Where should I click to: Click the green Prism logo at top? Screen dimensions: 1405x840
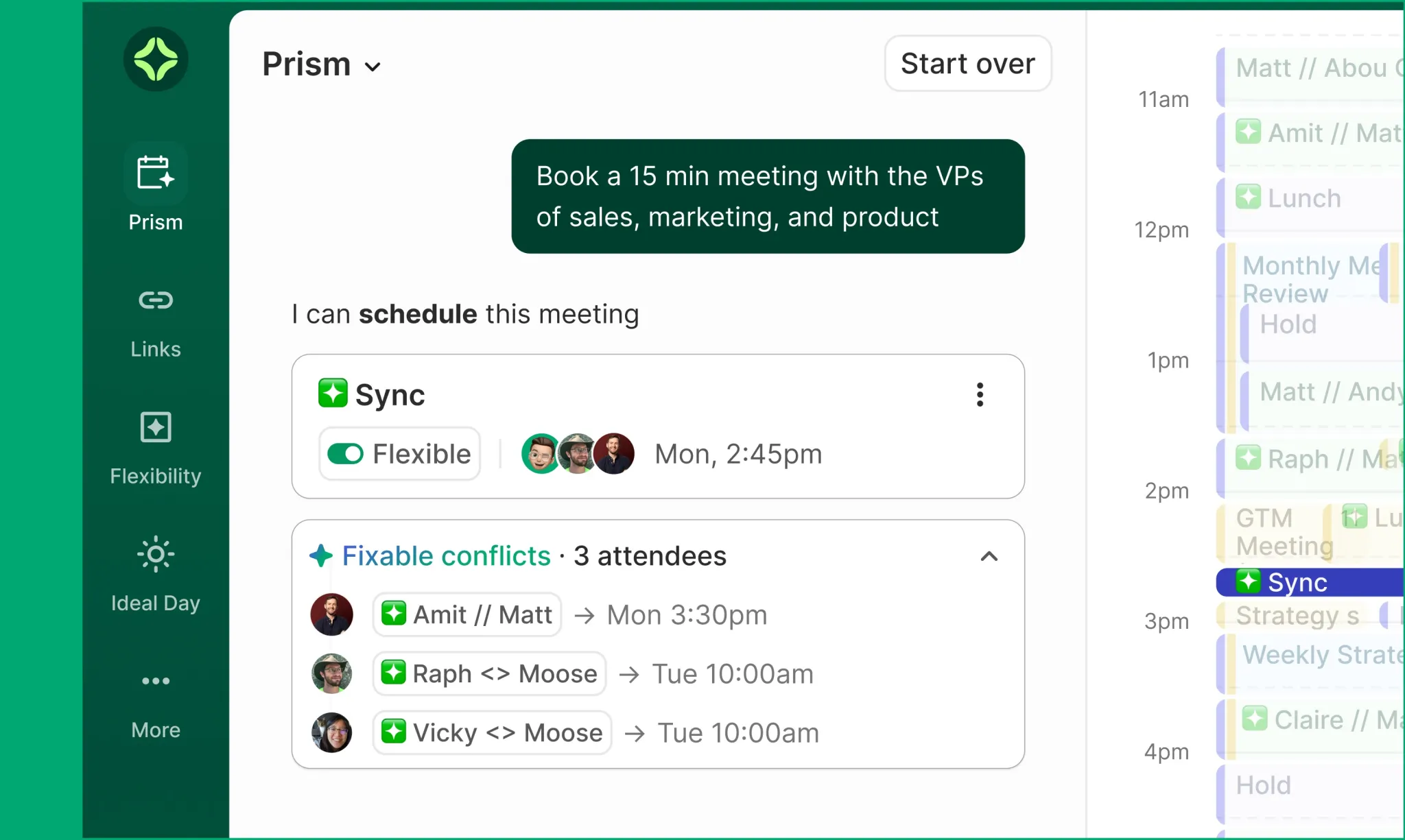coord(156,60)
